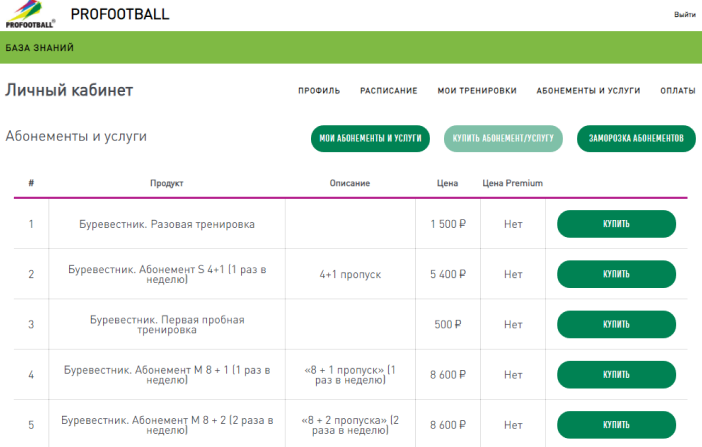The width and height of the screenshot is (702, 447).
Task: Open the БАЗА ЗНАНИЙ menu item
Action: (x=39, y=47)
